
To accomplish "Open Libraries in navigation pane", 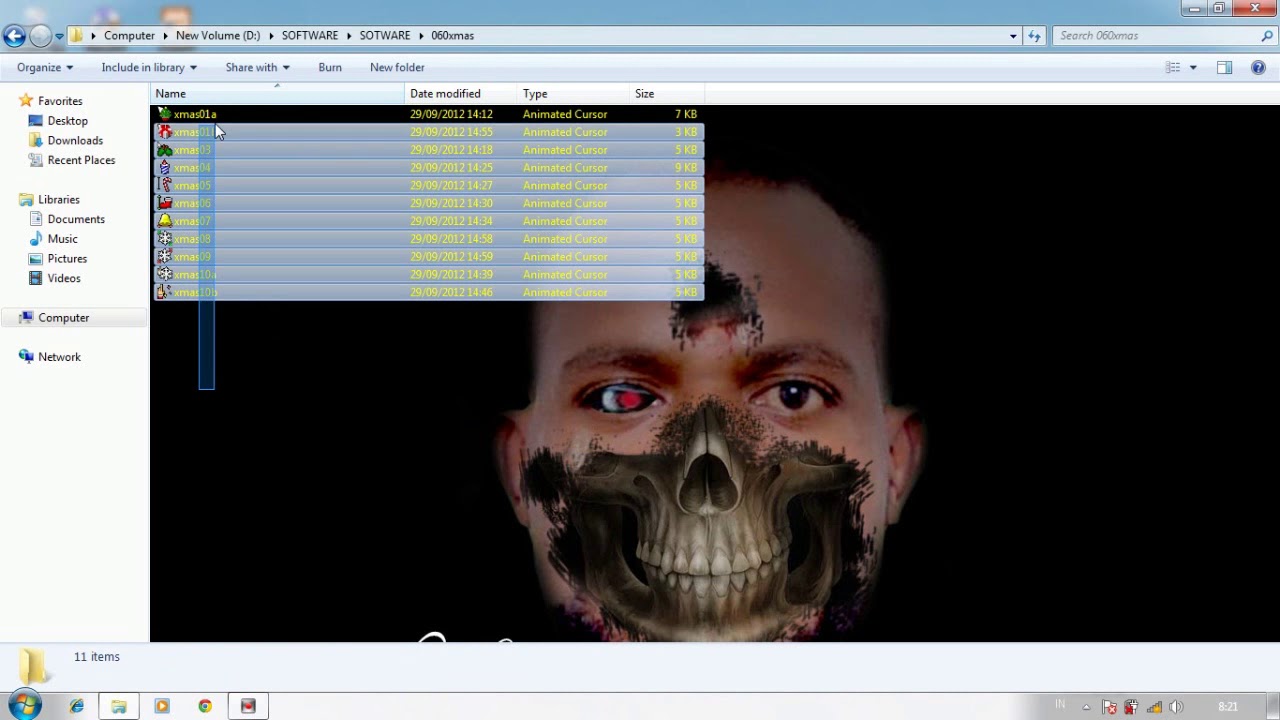I will (x=59, y=200).
